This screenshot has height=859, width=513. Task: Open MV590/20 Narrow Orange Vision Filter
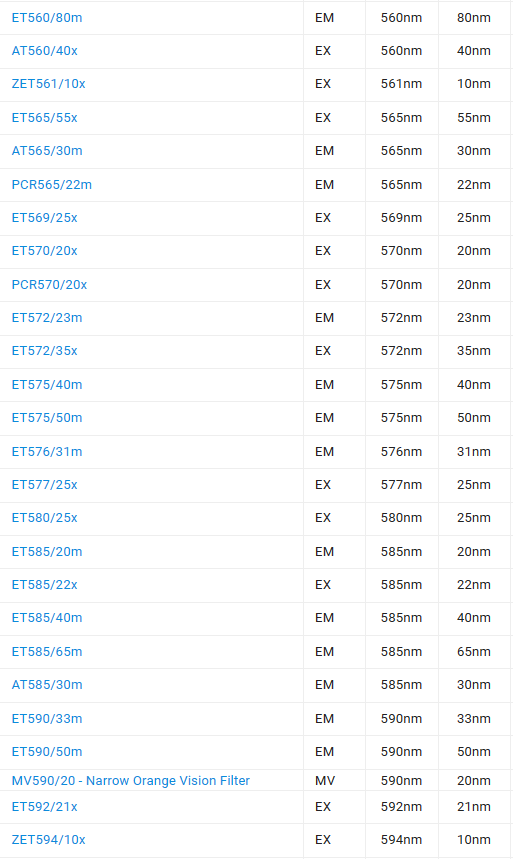click(x=130, y=781)
